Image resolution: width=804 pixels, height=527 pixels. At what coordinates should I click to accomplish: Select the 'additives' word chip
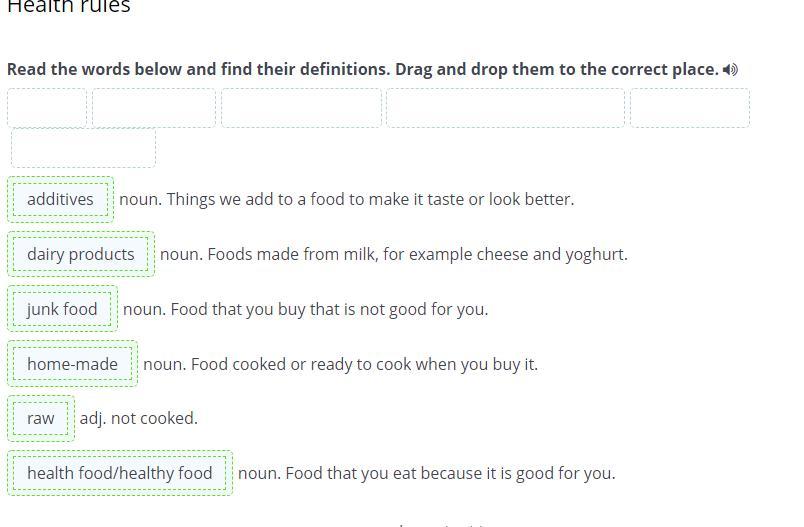[60, 199]
